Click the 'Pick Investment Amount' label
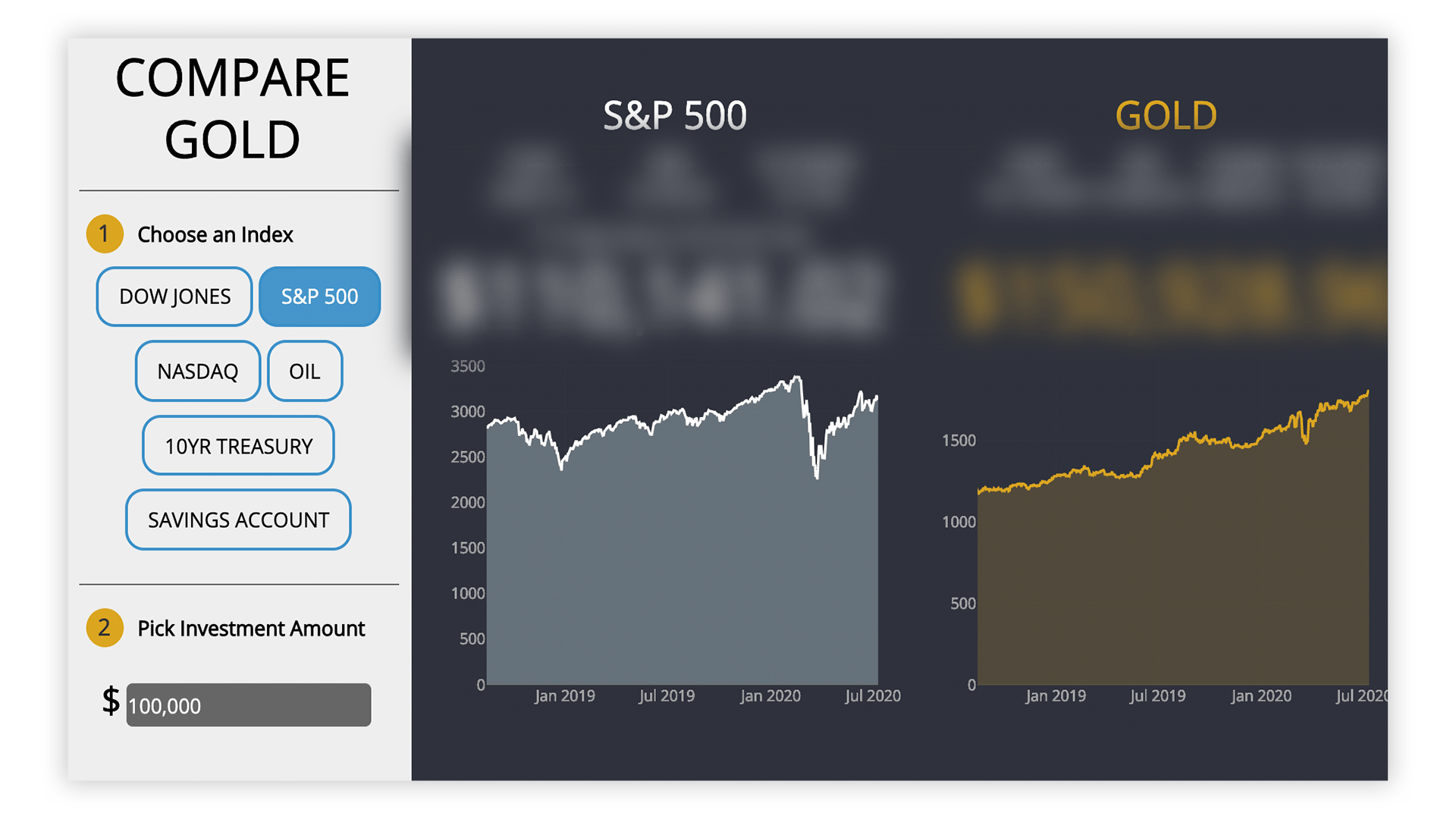Screen dimensions: 1456x819 tap(251, 629)
